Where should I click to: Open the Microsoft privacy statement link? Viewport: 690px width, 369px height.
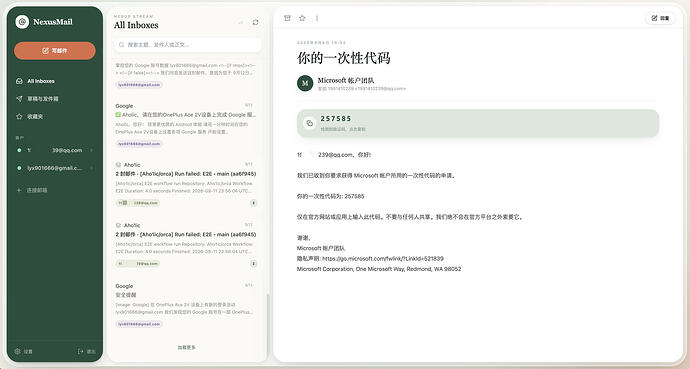(383, 259)
